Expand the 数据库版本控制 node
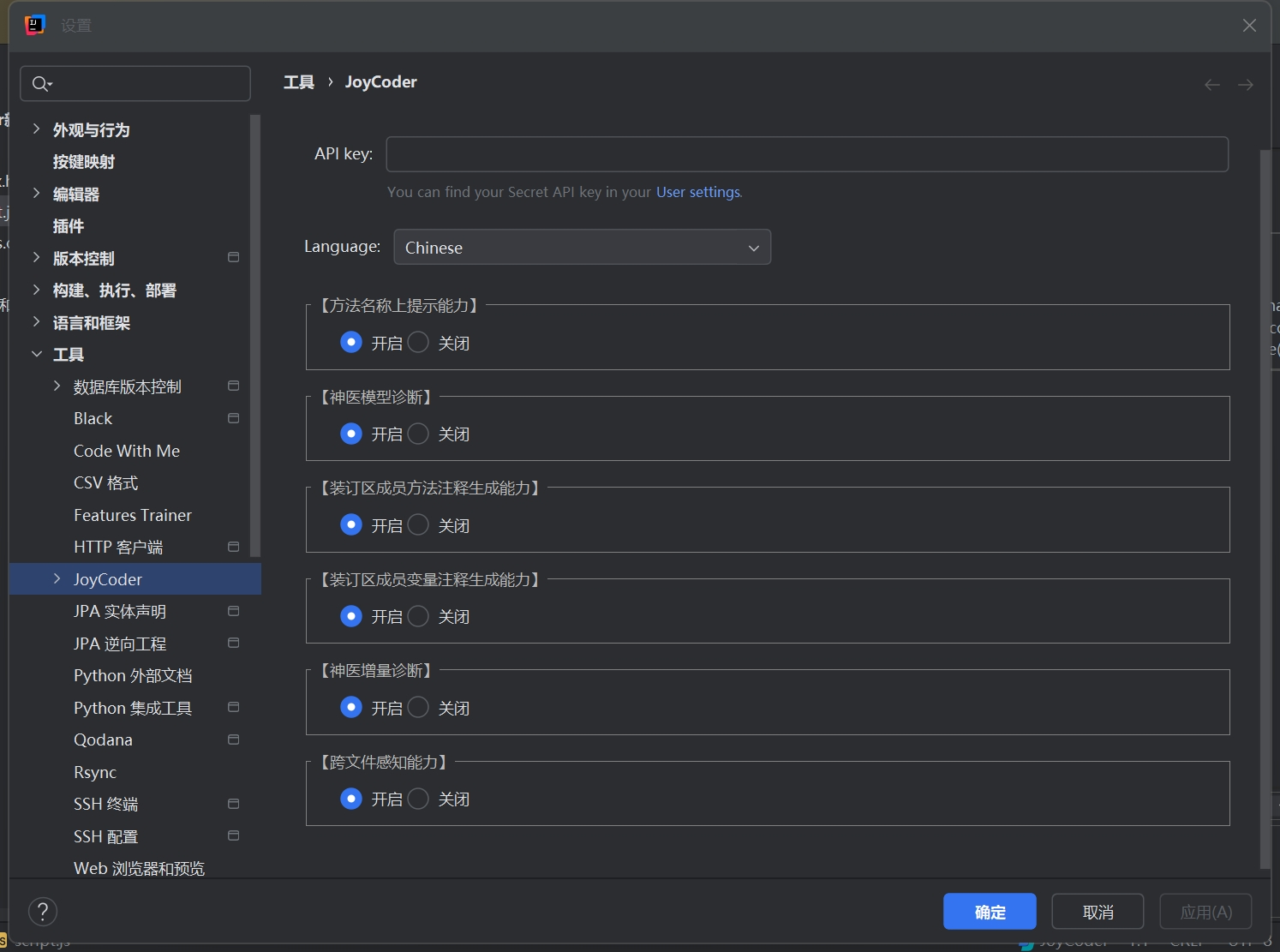 (x=57, y=386)
